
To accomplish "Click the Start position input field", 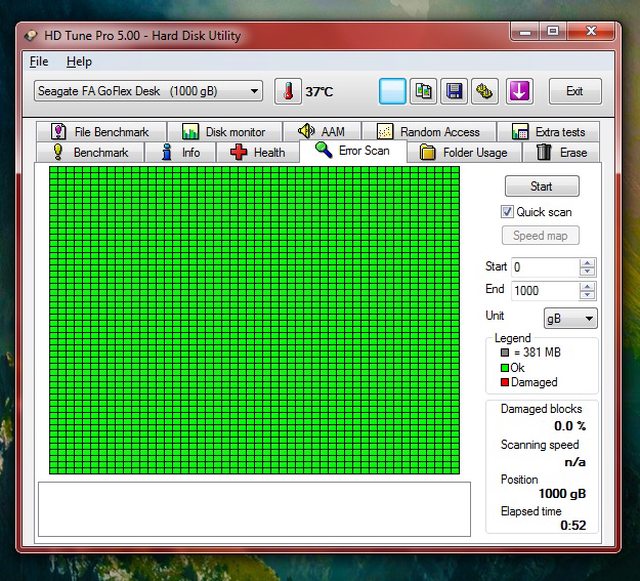I will [545, 267].
